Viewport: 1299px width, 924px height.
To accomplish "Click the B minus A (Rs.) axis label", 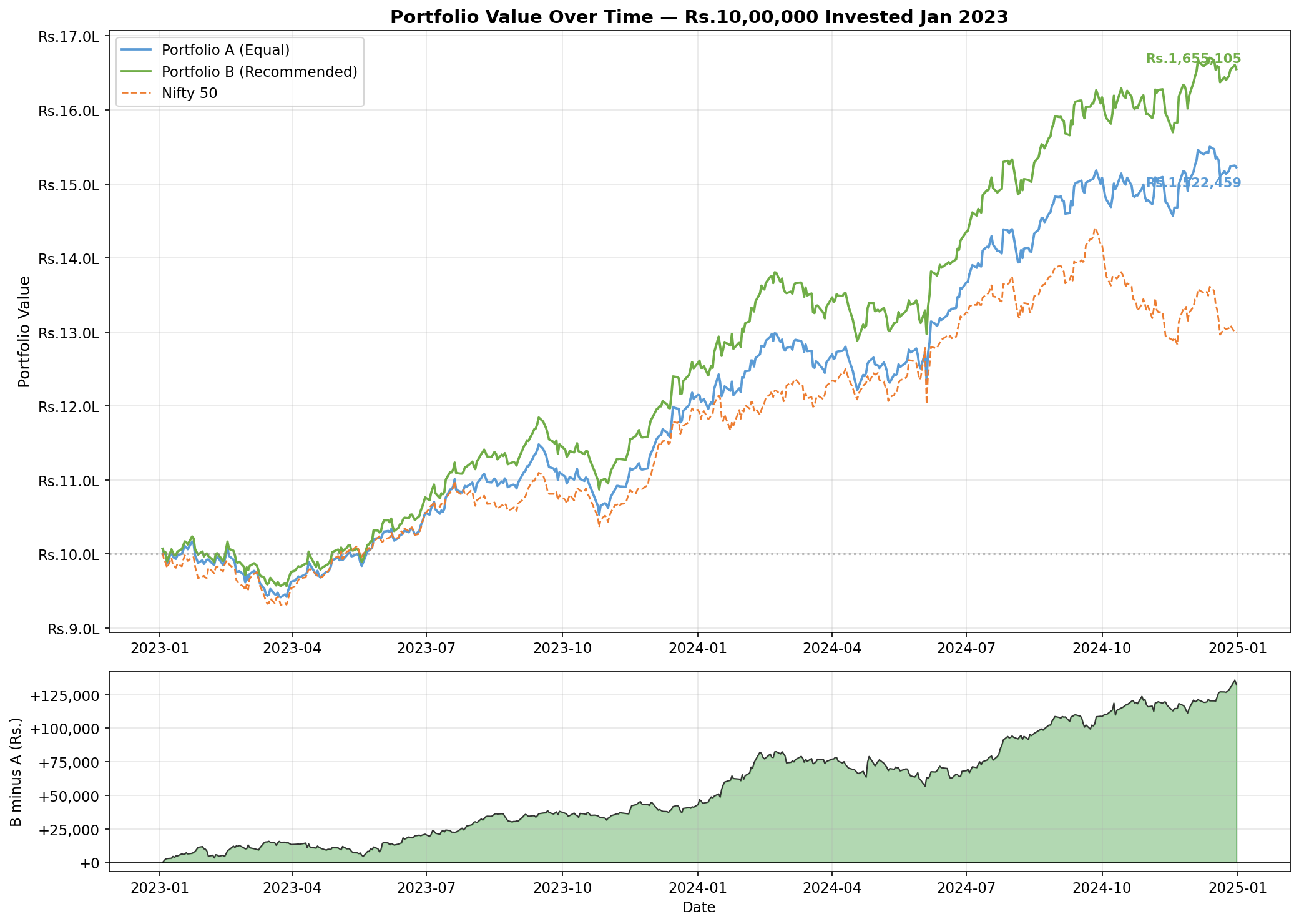I will tap(17, 772).
